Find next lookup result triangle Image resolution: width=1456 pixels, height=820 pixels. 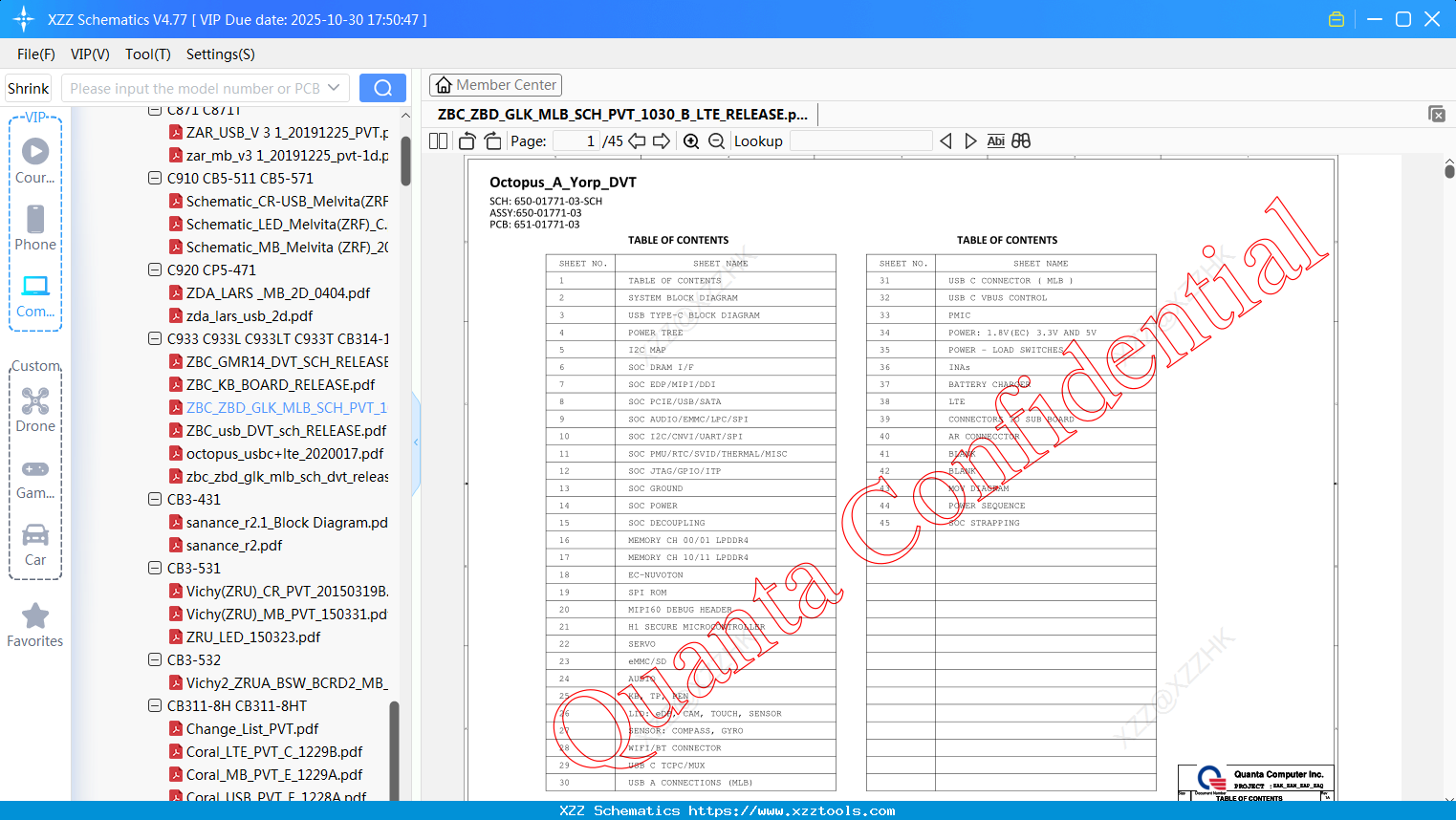pos(970,141)
